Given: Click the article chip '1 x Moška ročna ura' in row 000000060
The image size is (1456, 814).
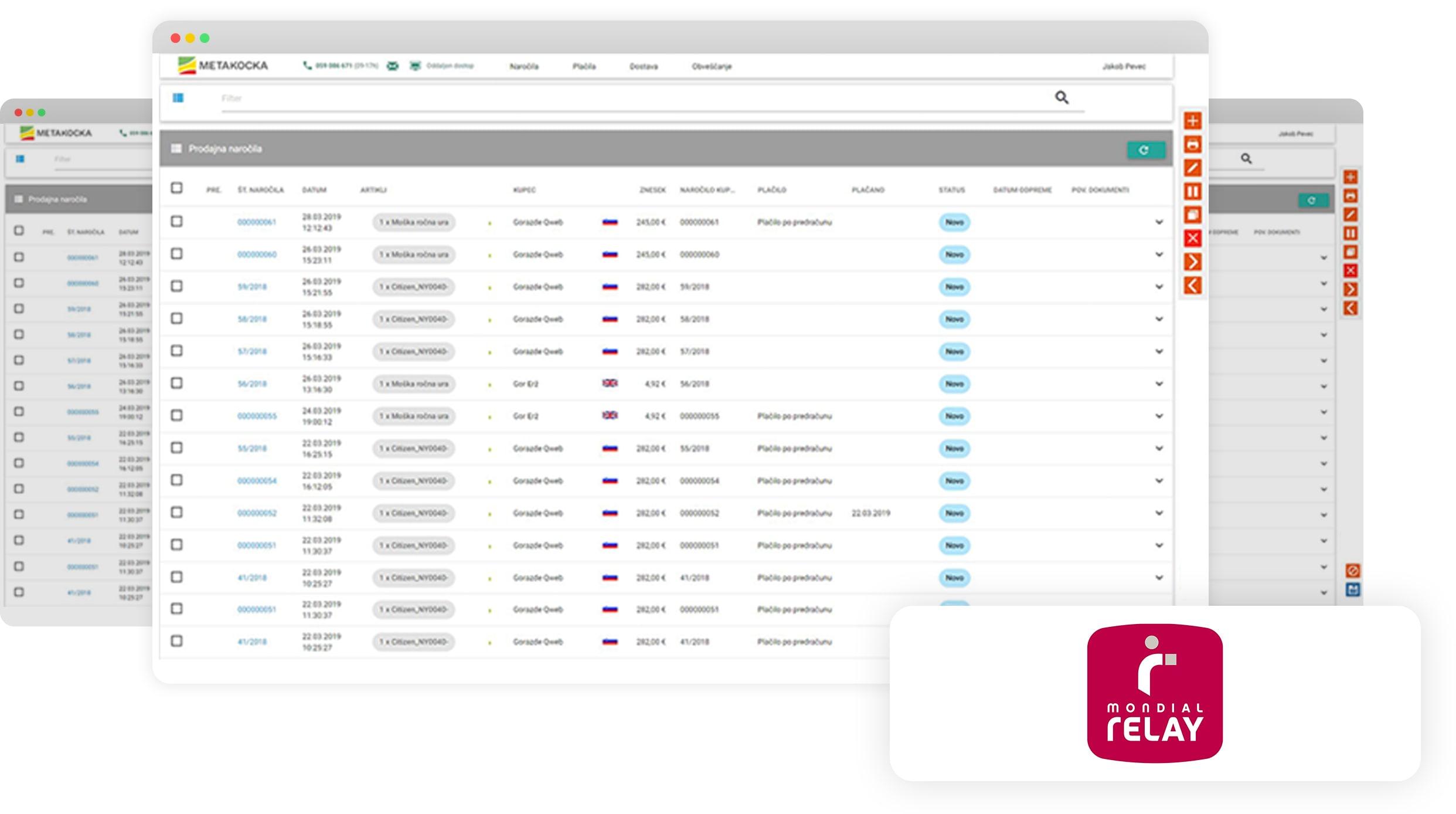Looking at the screenshot, I should coord(414,255).
